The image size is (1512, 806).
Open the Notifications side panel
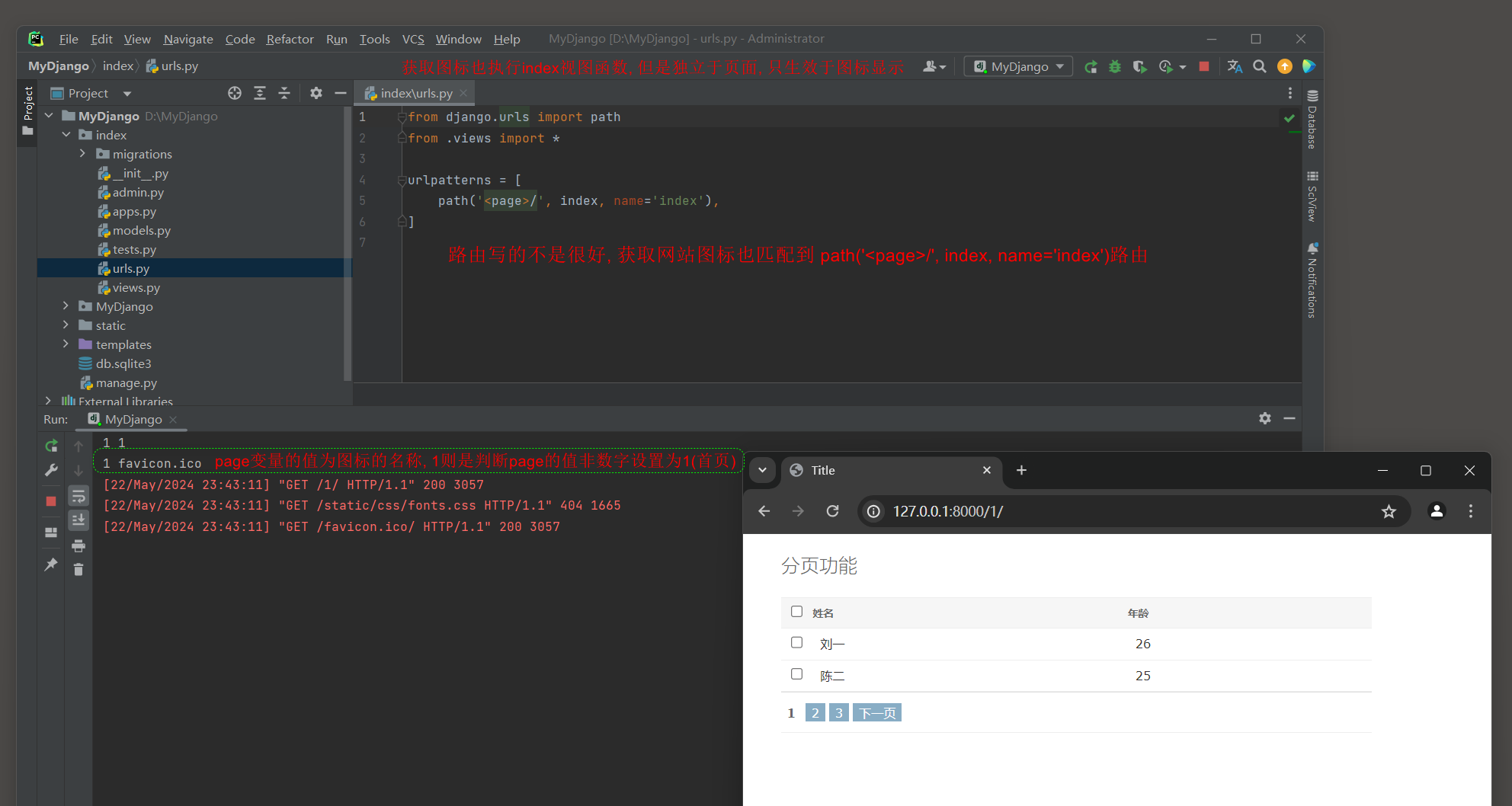click(x=1312, y=280)
